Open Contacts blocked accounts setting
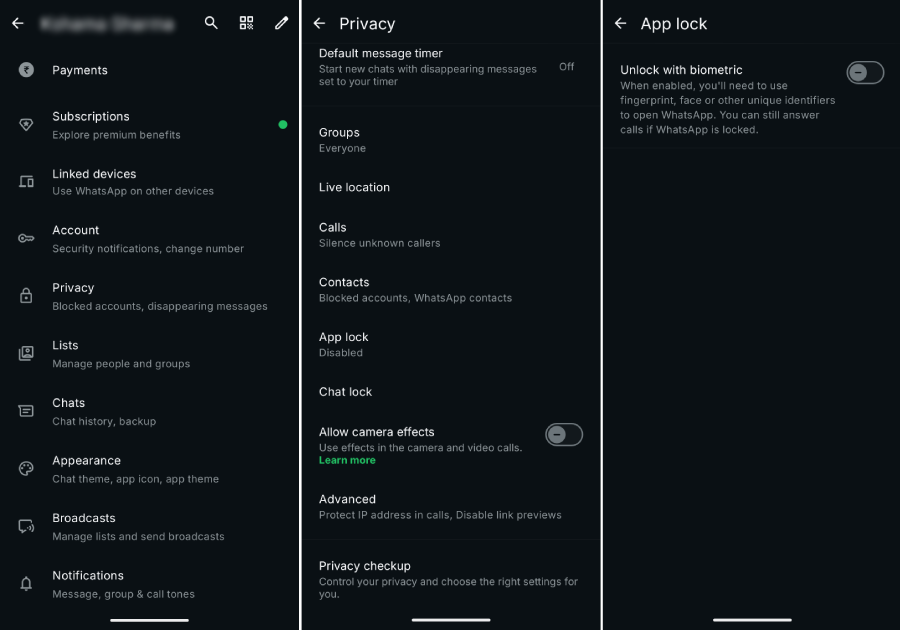The height and width of the screenshot is (630, 900). (x=451, y=290)
